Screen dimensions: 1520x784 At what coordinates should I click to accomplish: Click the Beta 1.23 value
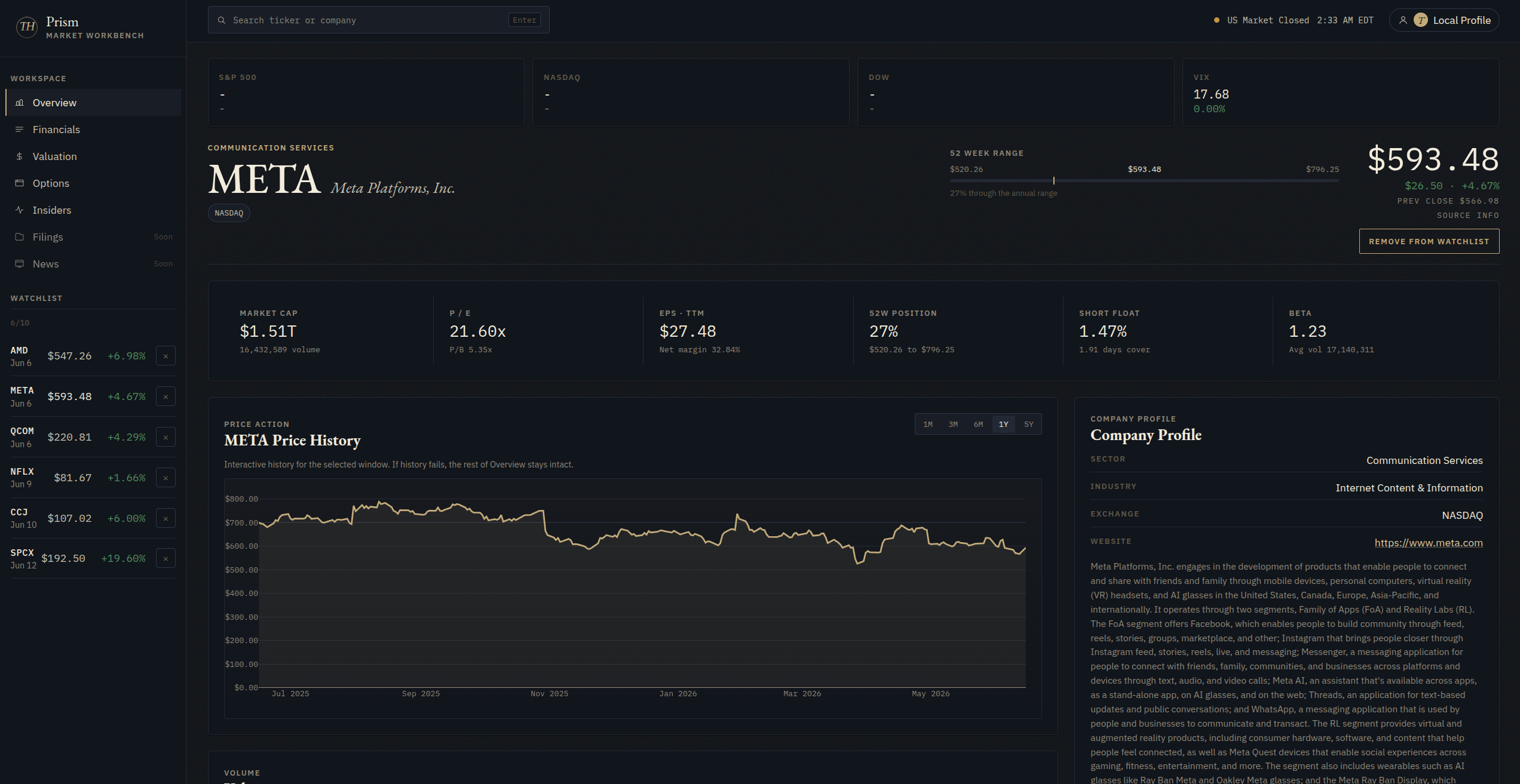1307,331
